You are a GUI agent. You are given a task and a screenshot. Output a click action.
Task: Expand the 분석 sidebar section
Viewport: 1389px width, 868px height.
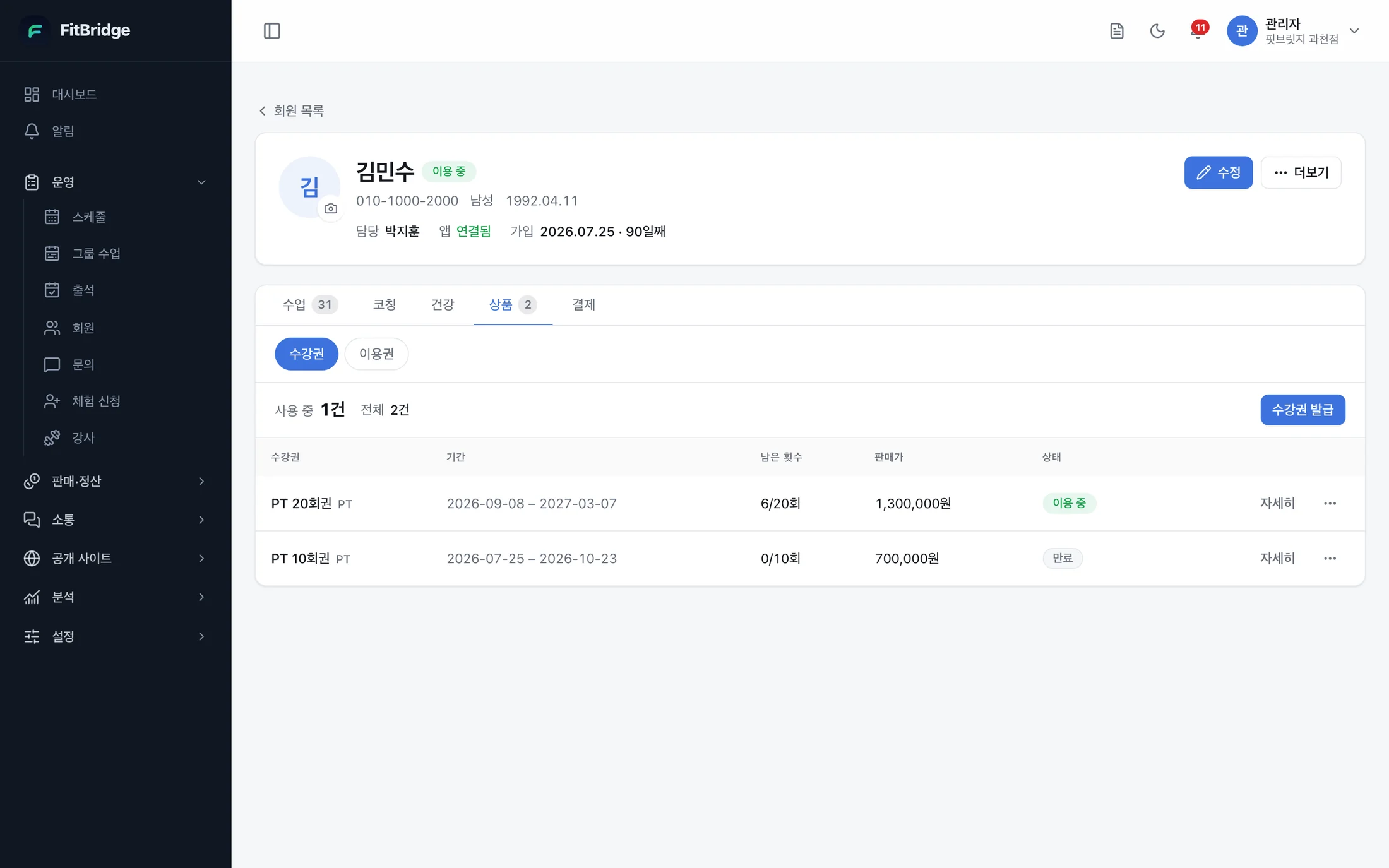coord(116,597)
